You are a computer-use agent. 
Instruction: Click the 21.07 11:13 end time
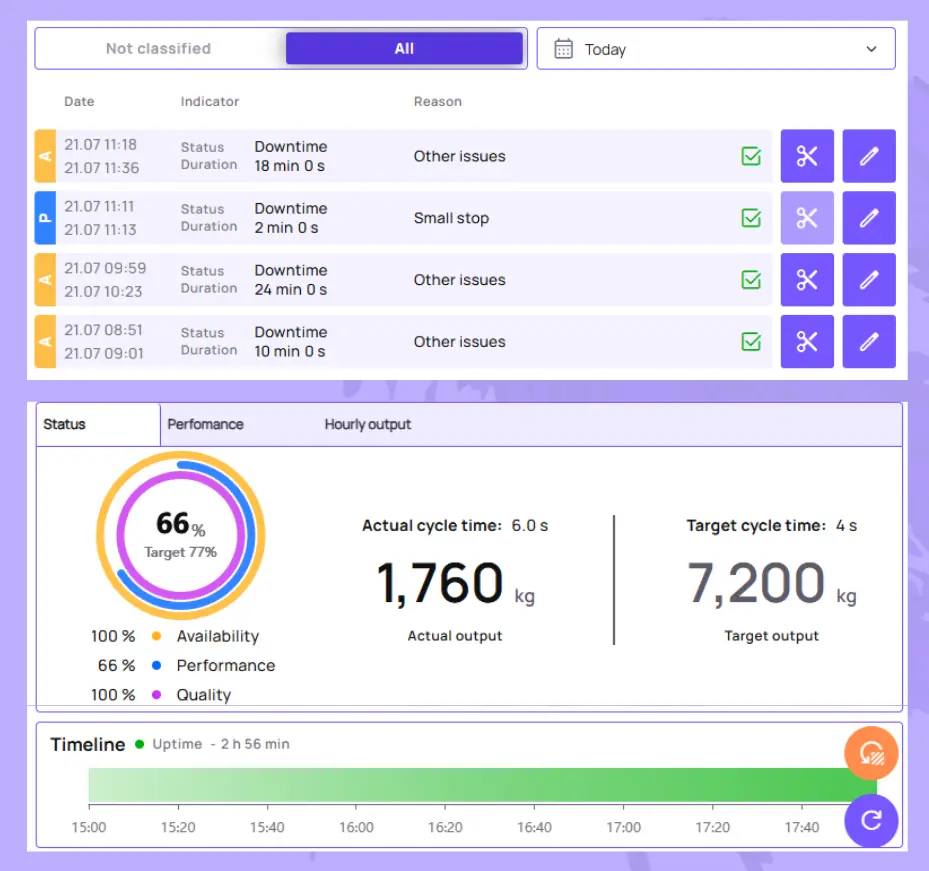point(100,229)
